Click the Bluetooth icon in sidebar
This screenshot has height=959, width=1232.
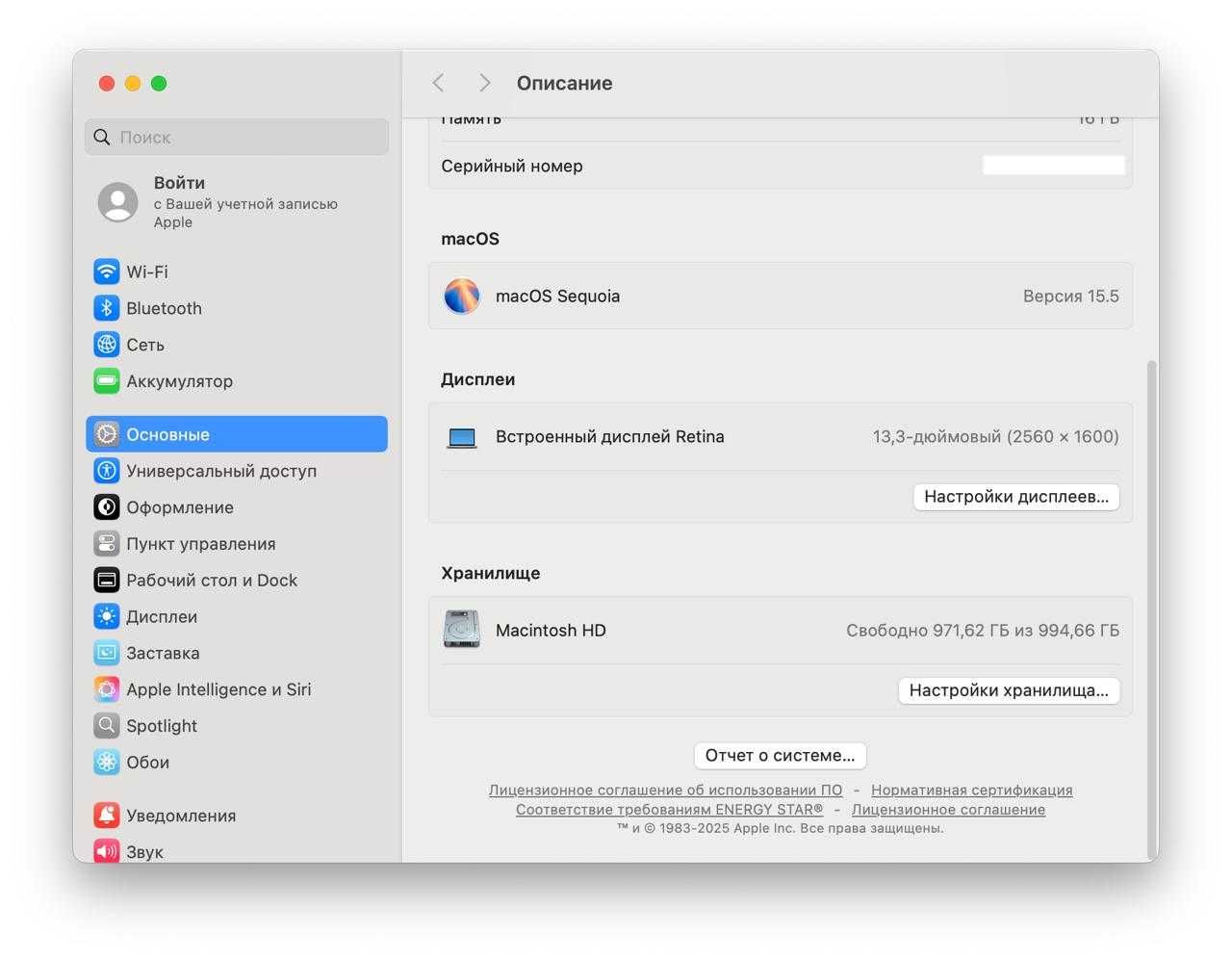point(107,308)
